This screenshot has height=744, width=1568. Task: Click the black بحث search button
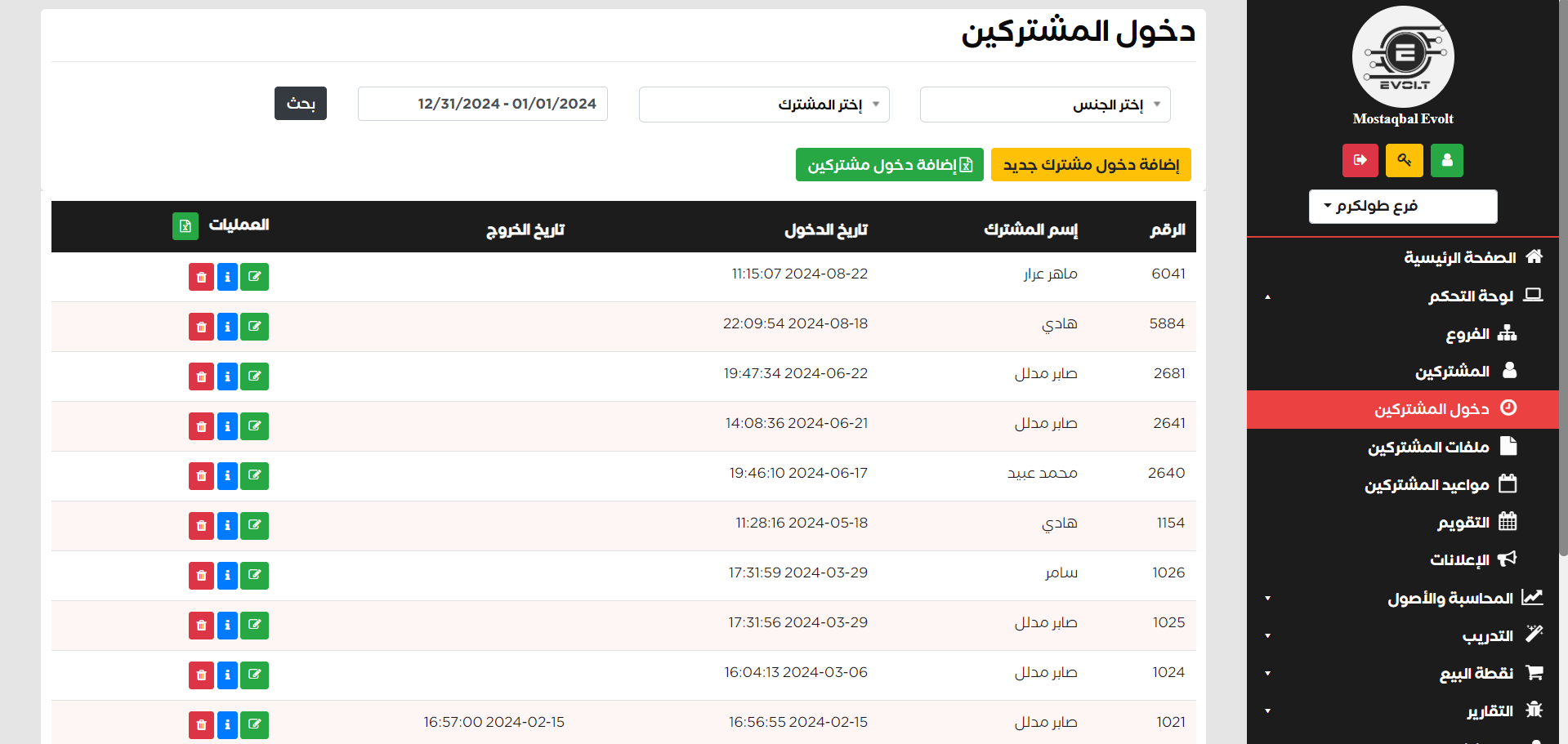[300, 104]
